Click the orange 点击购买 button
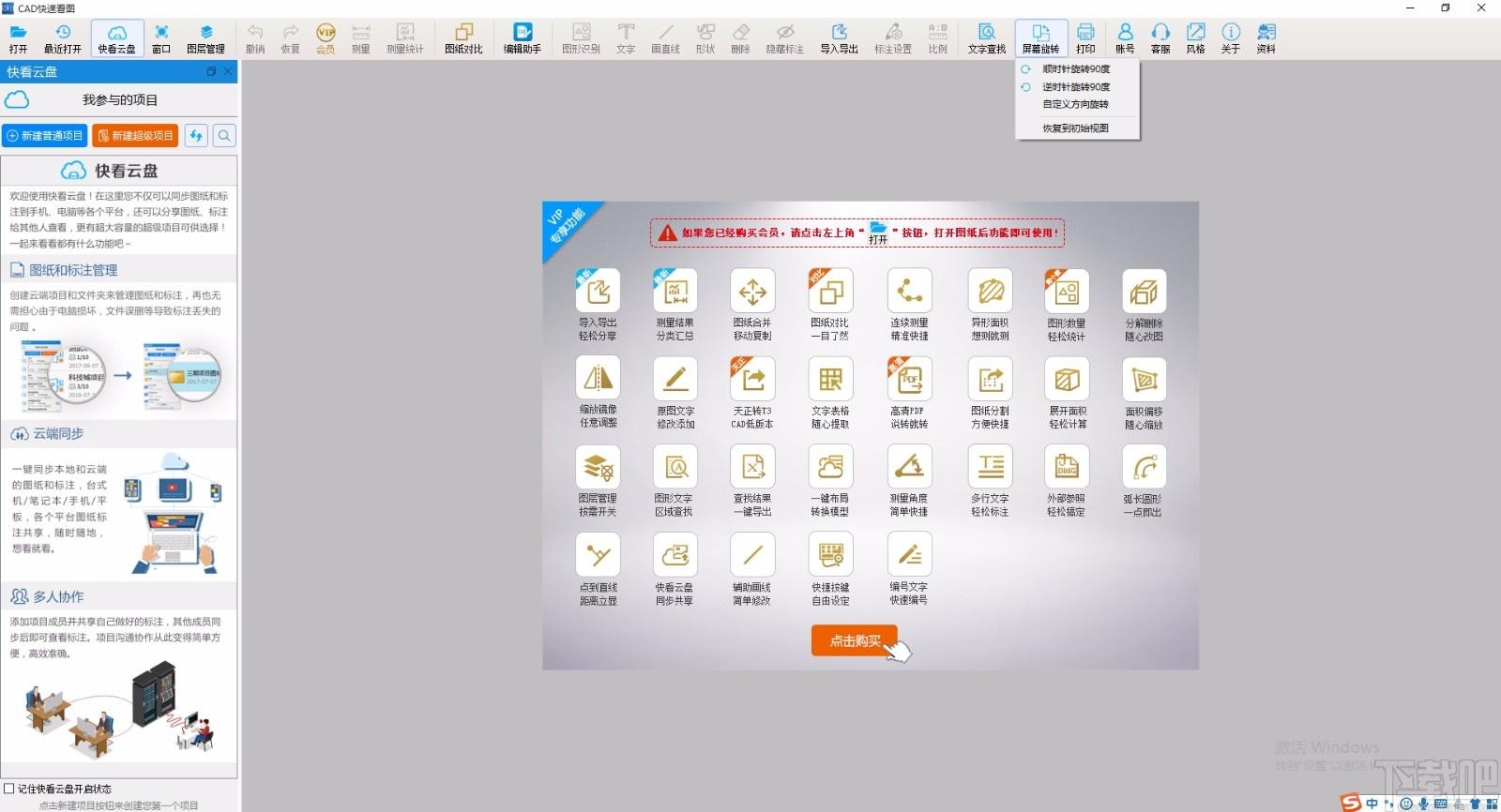The width and height of the screenshot is (1501, 812). [856, 641]
